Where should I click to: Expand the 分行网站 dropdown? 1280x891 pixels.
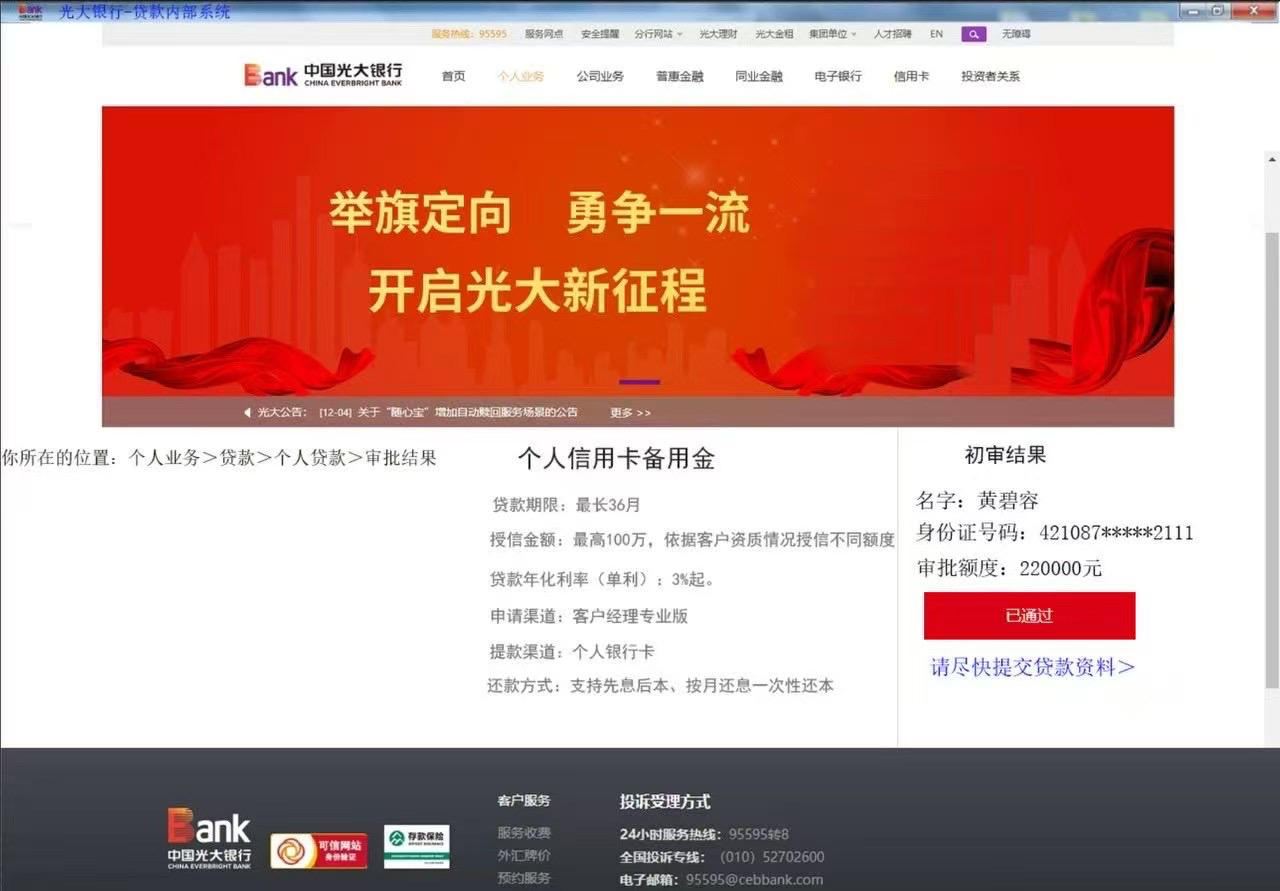(658, 34)
